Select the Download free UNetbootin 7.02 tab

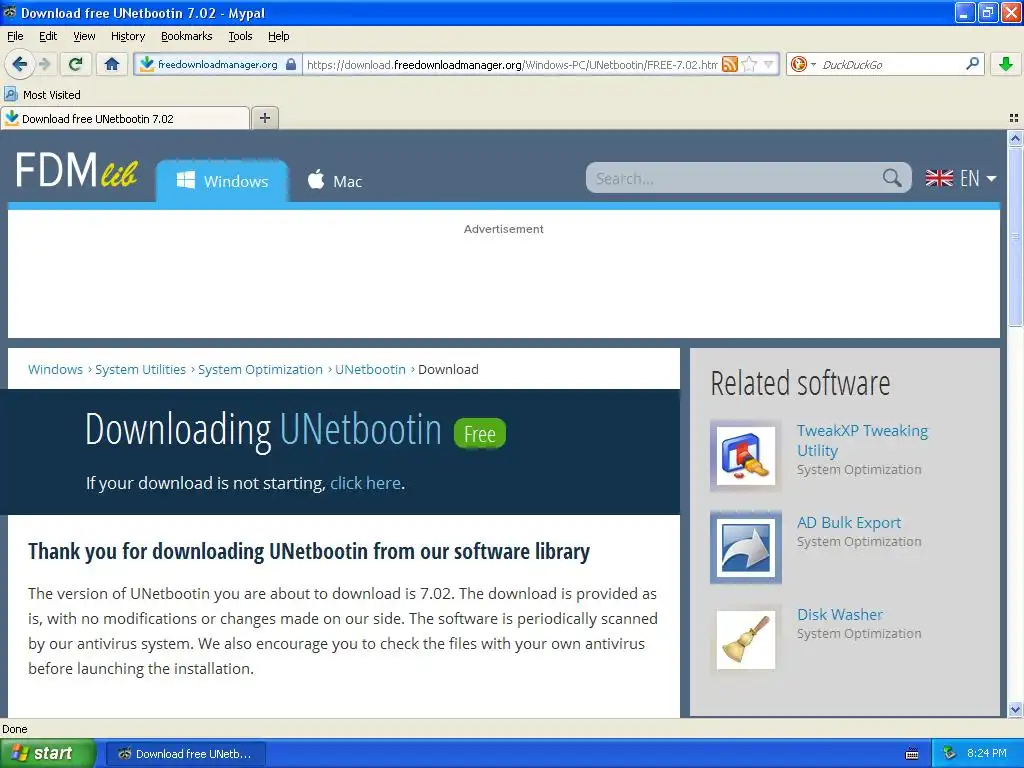[125, 118]
